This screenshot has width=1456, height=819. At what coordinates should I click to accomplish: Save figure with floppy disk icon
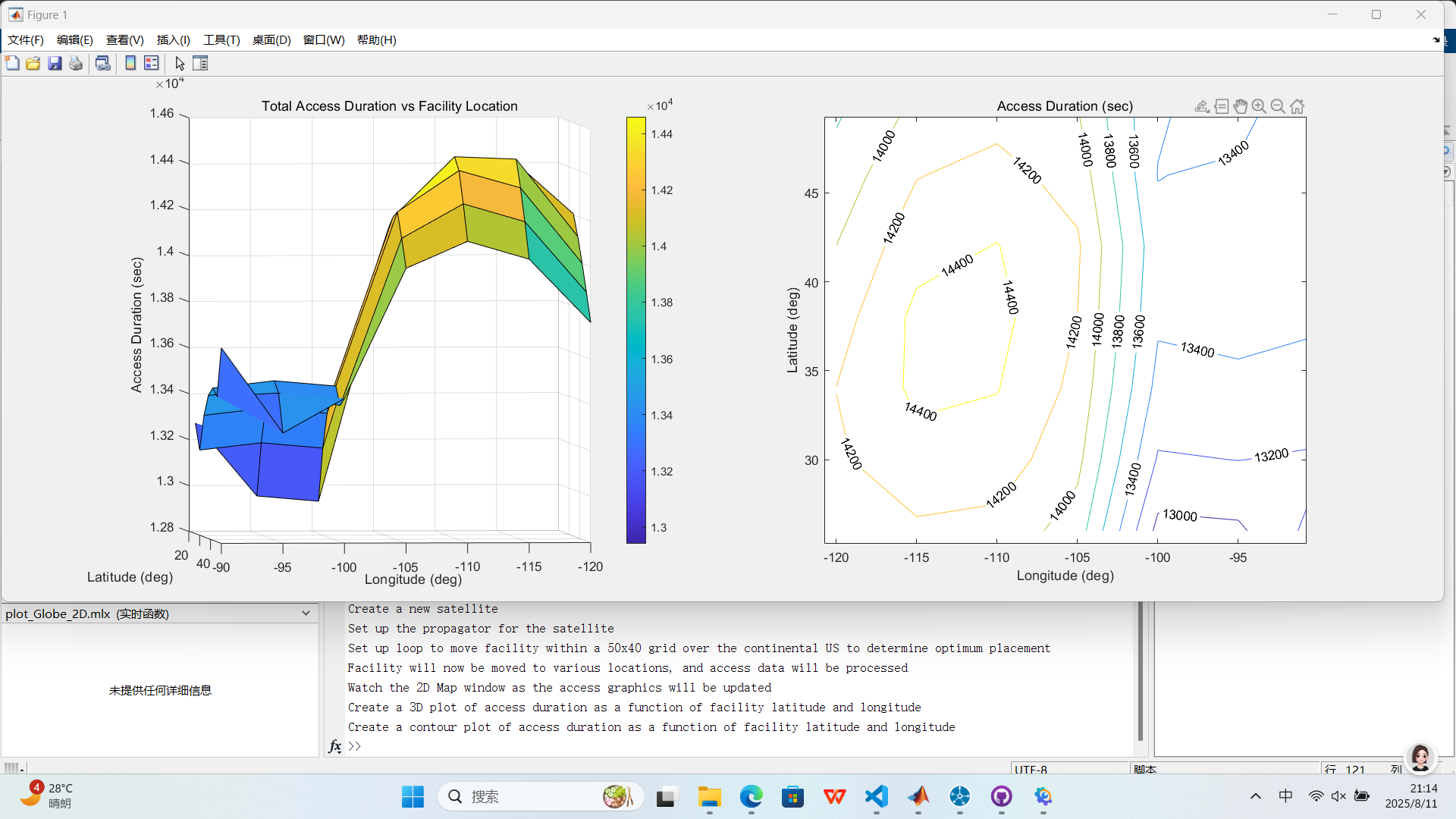[55, 63]
